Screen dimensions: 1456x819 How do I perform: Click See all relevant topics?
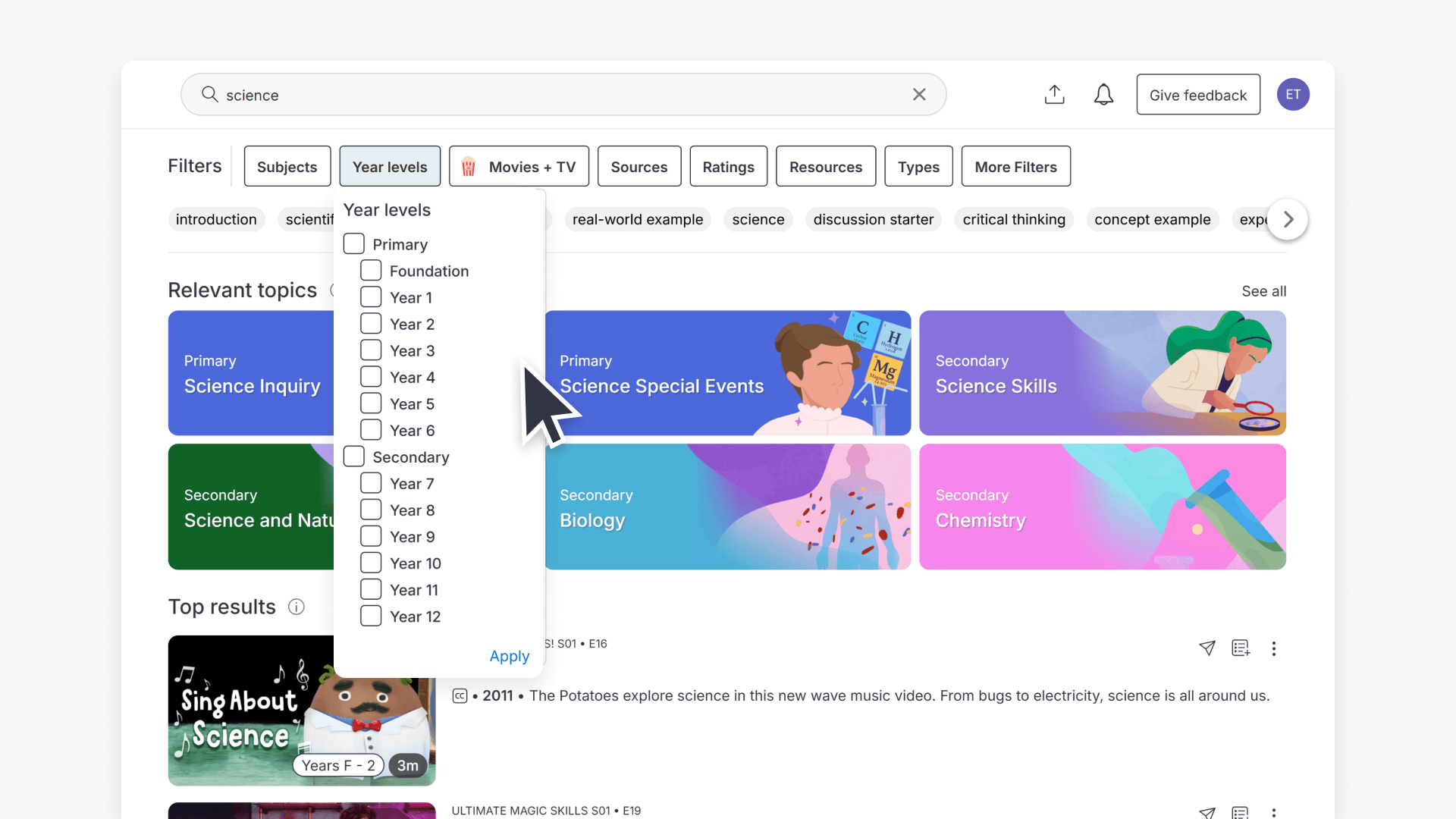tap(1264, 291)
